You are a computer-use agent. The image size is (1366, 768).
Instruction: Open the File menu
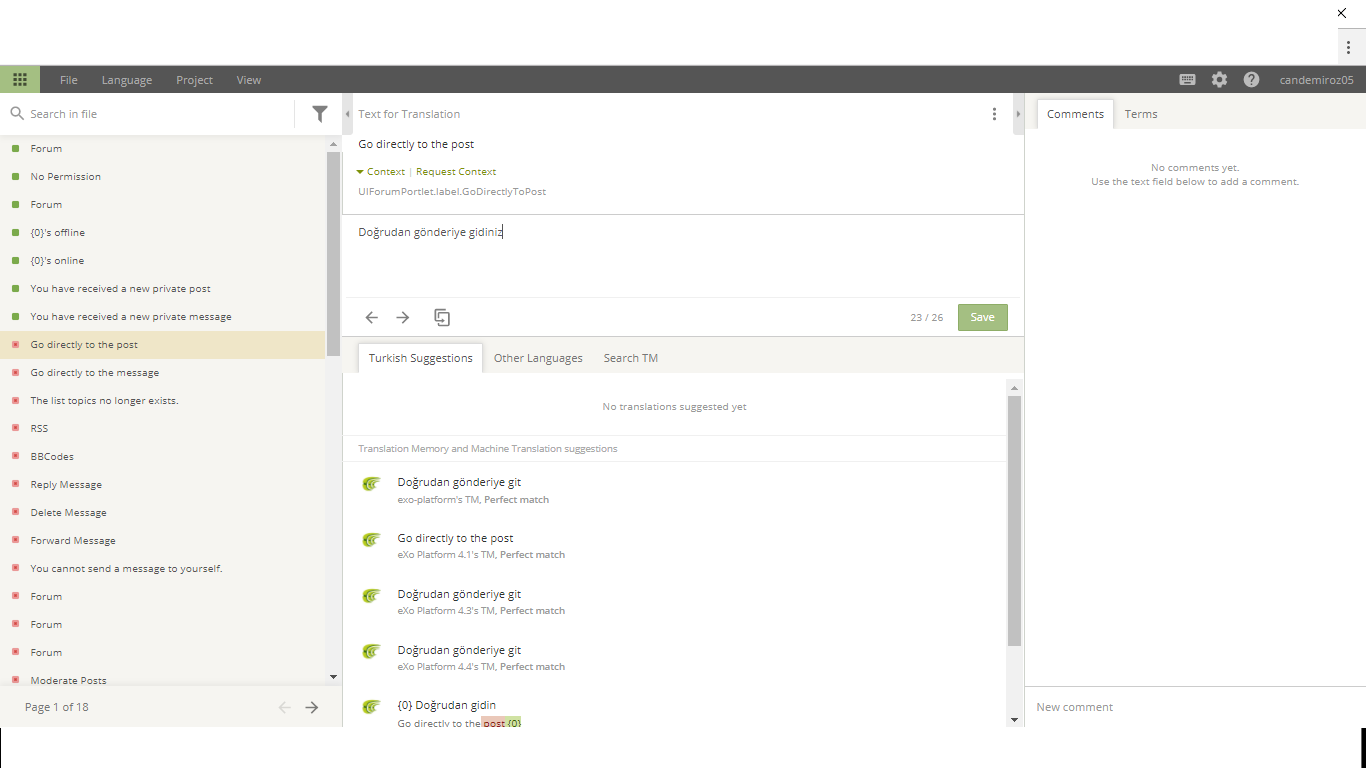pos(68,80)
